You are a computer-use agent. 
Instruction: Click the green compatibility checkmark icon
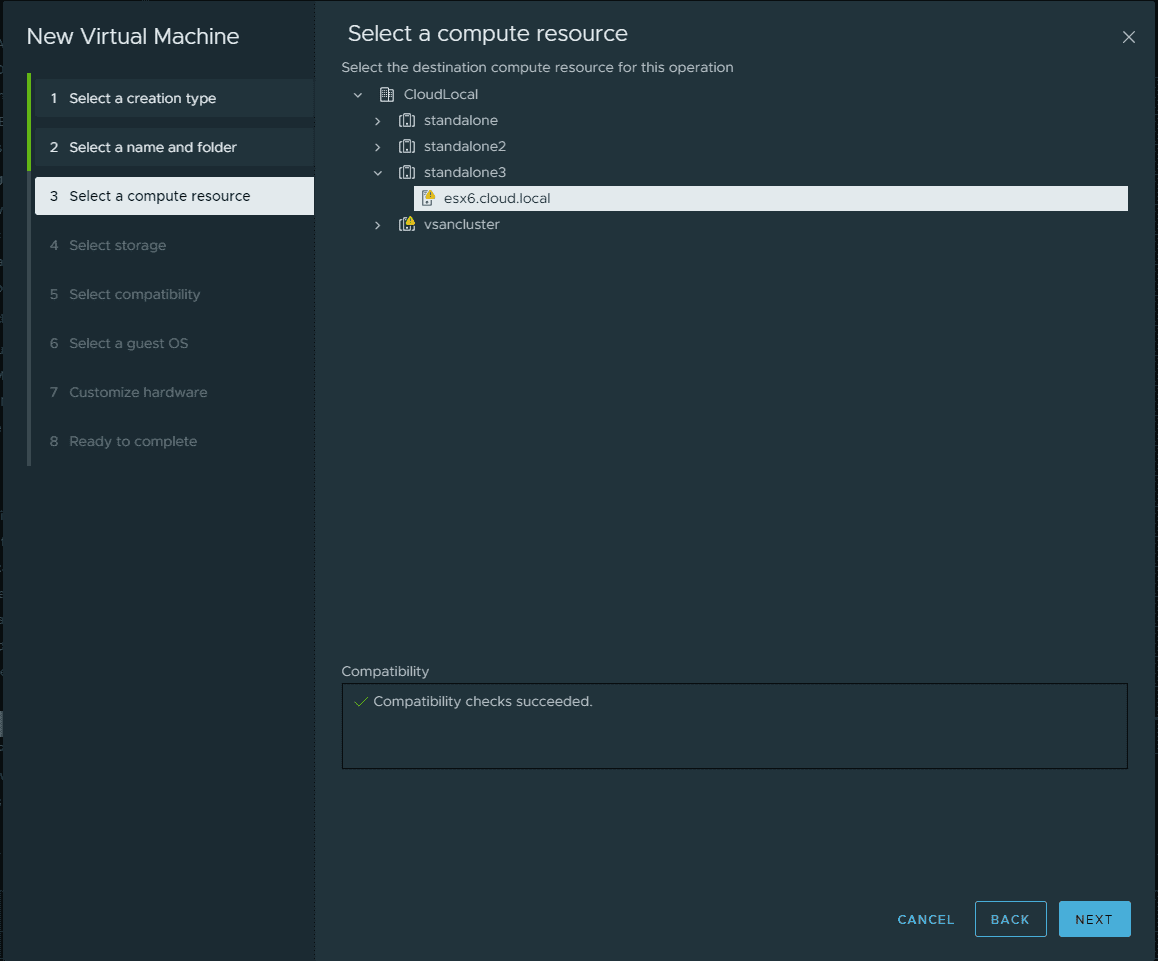tap(361, 702)
